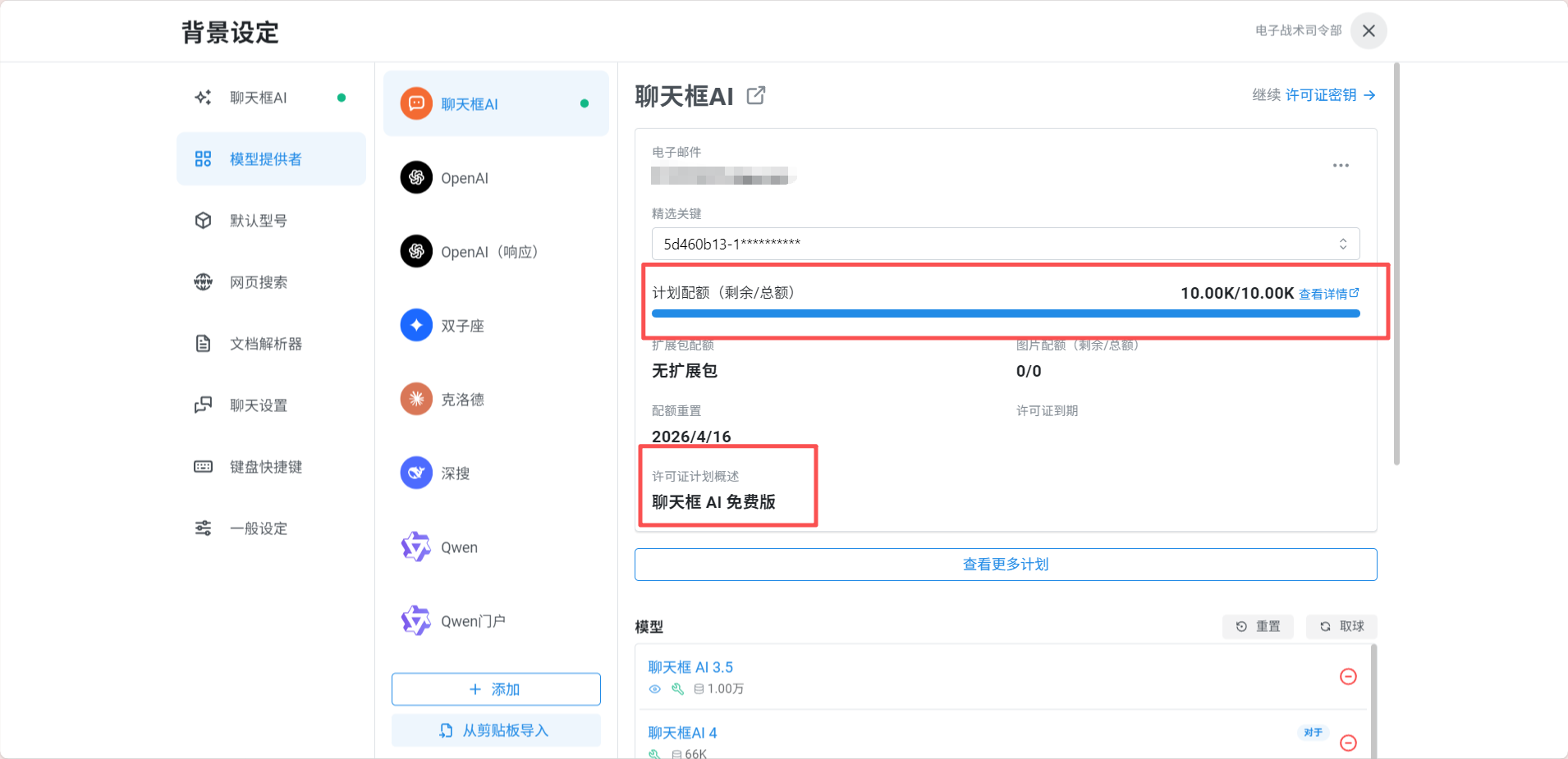
Task: Go to 网页搜索 settings
Action: [x=271, y=282]
